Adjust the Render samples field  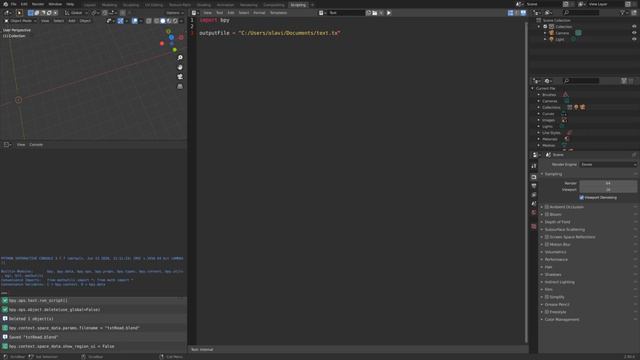tap(608, 183)
